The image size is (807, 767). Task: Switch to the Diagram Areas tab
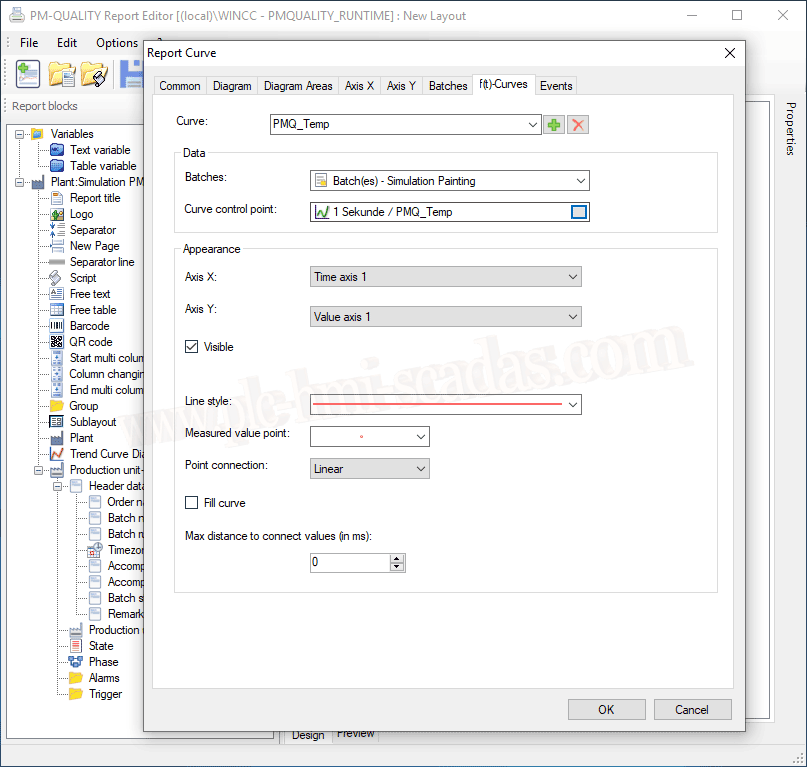[298, 86]
